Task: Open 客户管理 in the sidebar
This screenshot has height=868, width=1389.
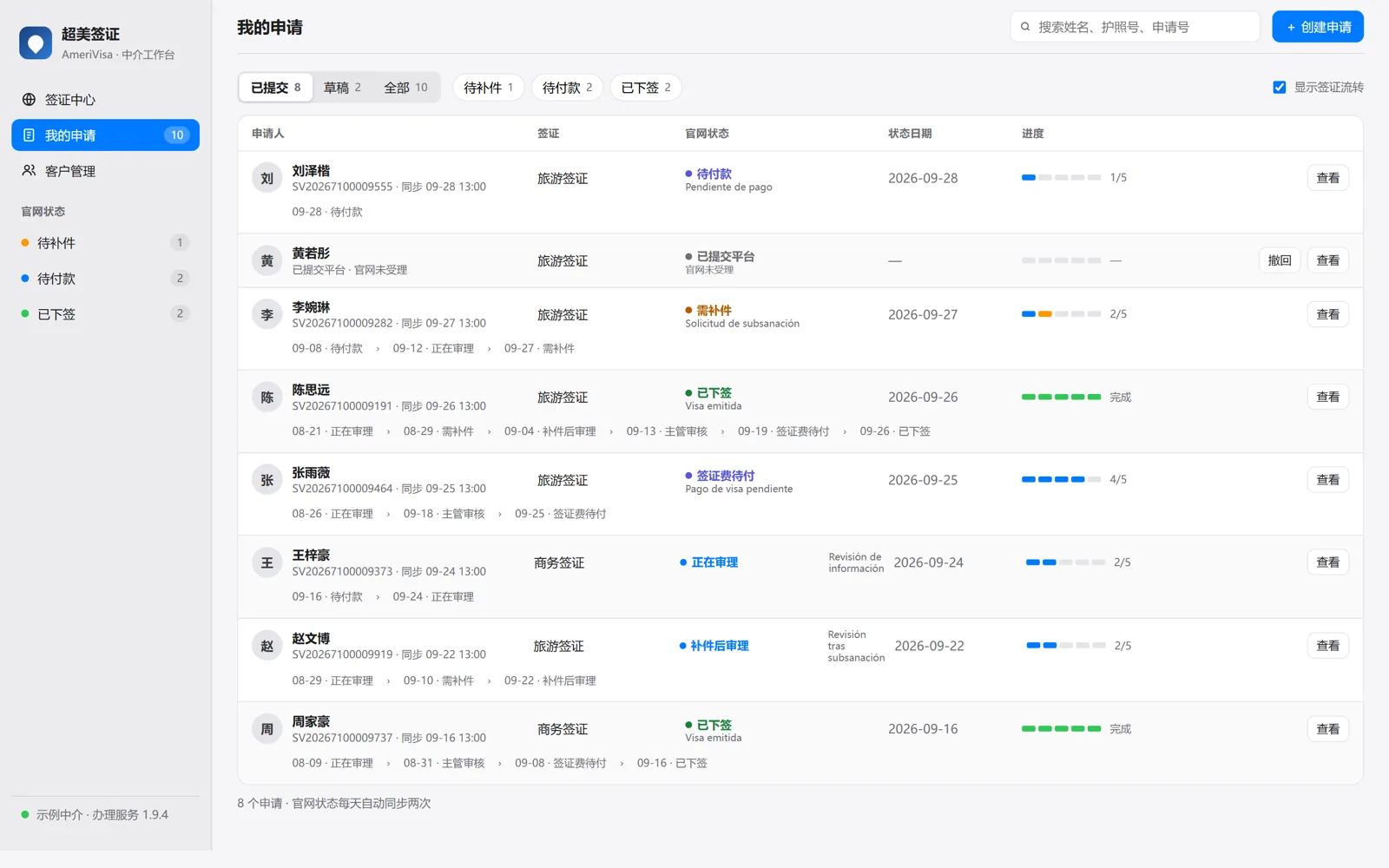Action: [105, 171]
